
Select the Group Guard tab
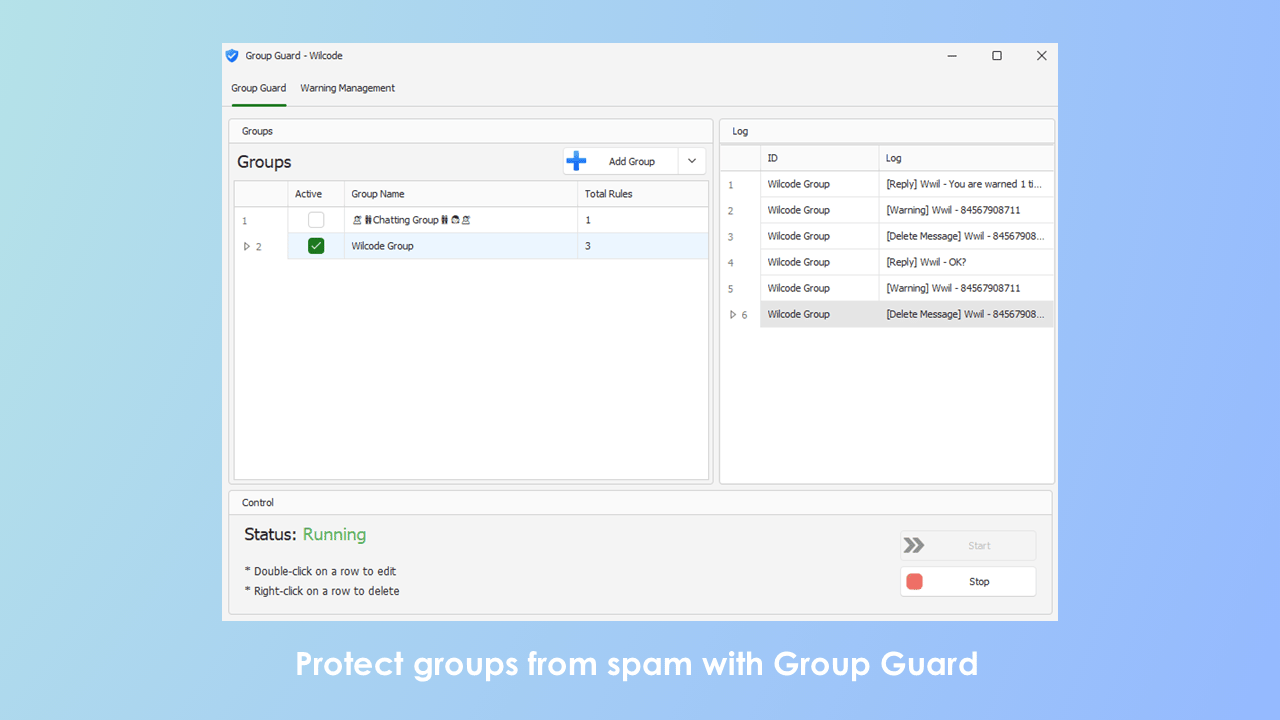[x=259, y=88]
